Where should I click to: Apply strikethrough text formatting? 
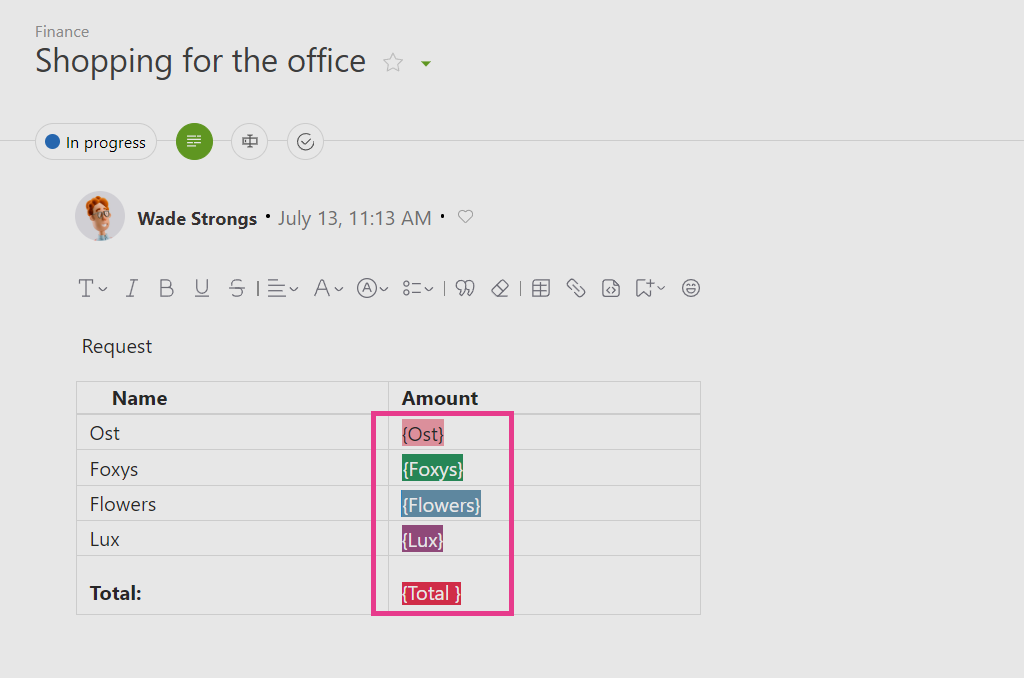236,288
